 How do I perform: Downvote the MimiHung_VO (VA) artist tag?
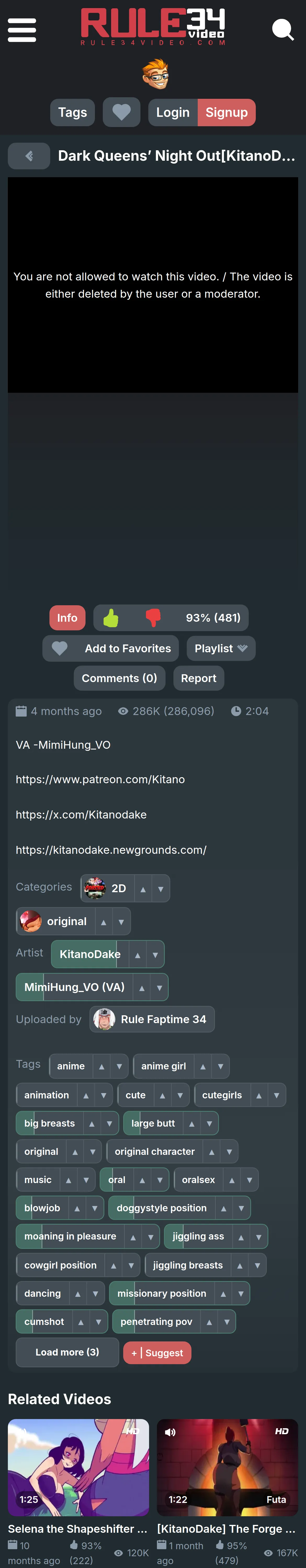[x=159, y=988]
